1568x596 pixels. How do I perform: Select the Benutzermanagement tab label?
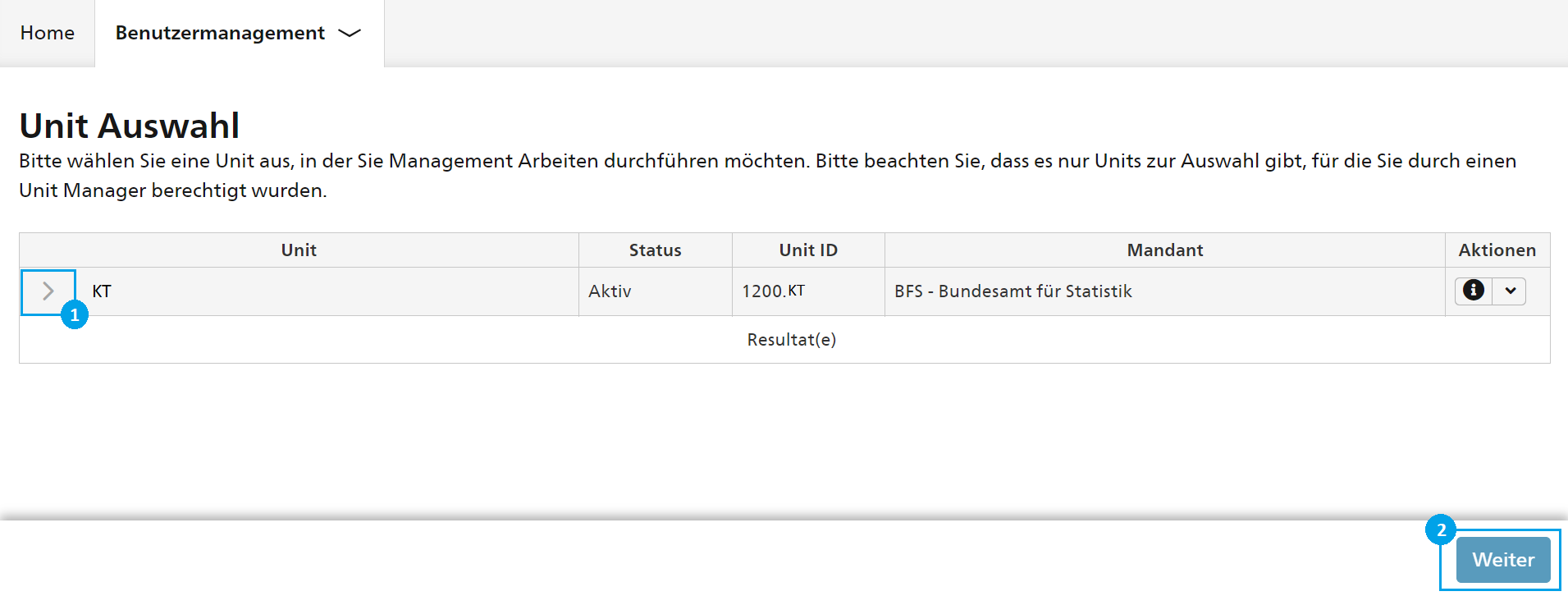point(220,33)
